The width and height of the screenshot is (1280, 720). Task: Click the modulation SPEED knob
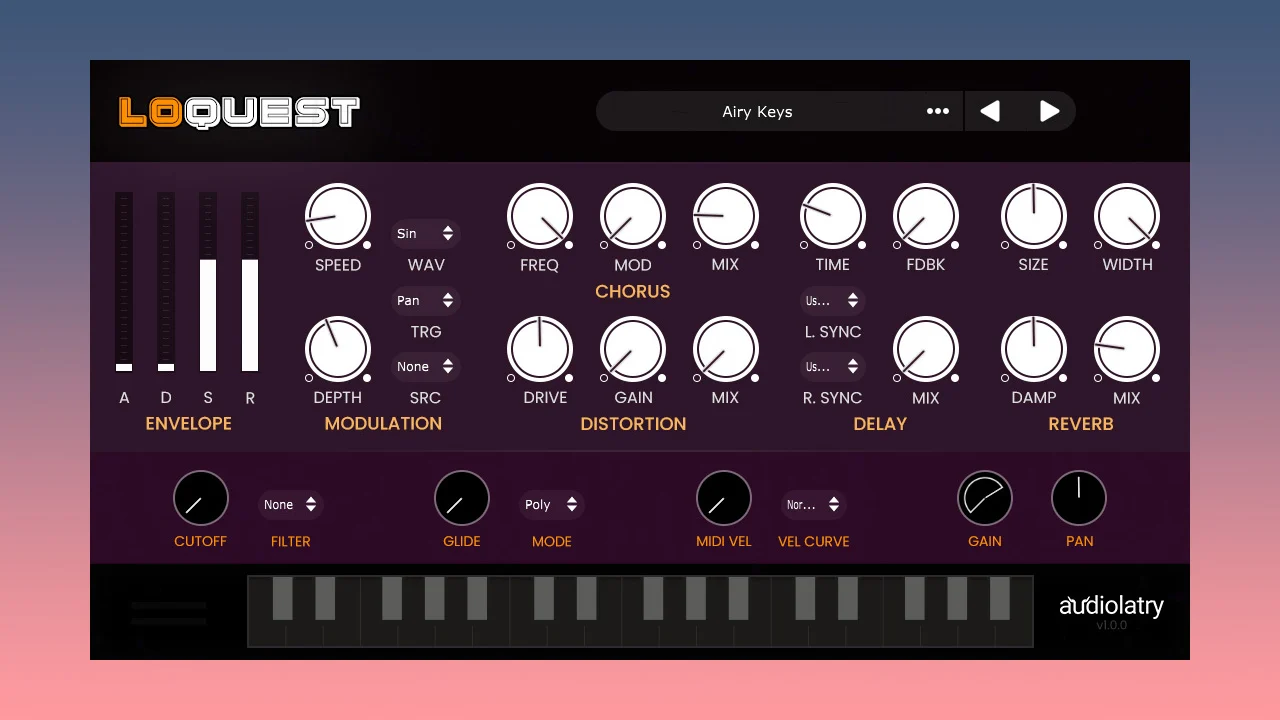click(338, 216)
